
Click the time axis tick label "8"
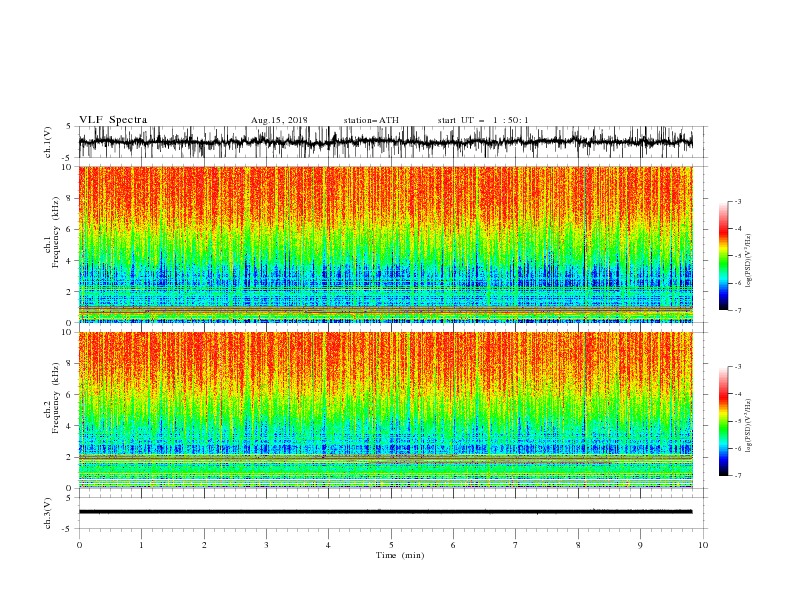[x=578, y=545]
